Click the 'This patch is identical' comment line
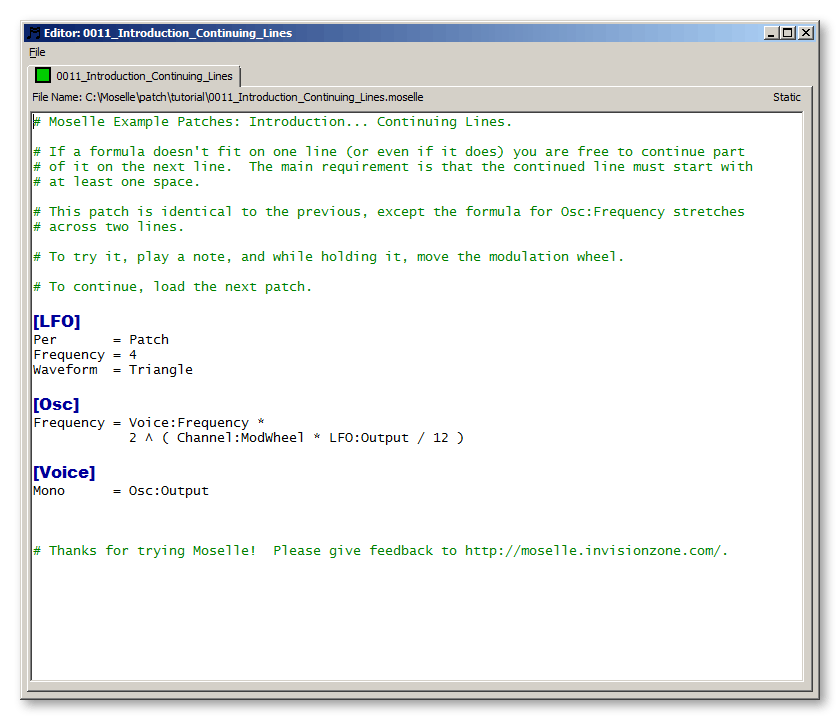Image resolution: width=840 pixels, height=720 pixels. (389, 212)
